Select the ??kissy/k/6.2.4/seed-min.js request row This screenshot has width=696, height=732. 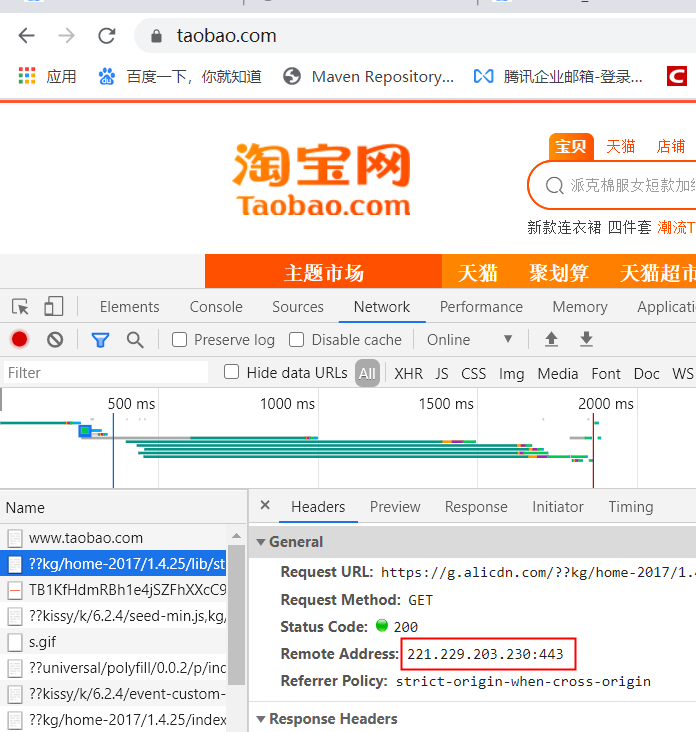pyautogui.click(x=114, y=616)
